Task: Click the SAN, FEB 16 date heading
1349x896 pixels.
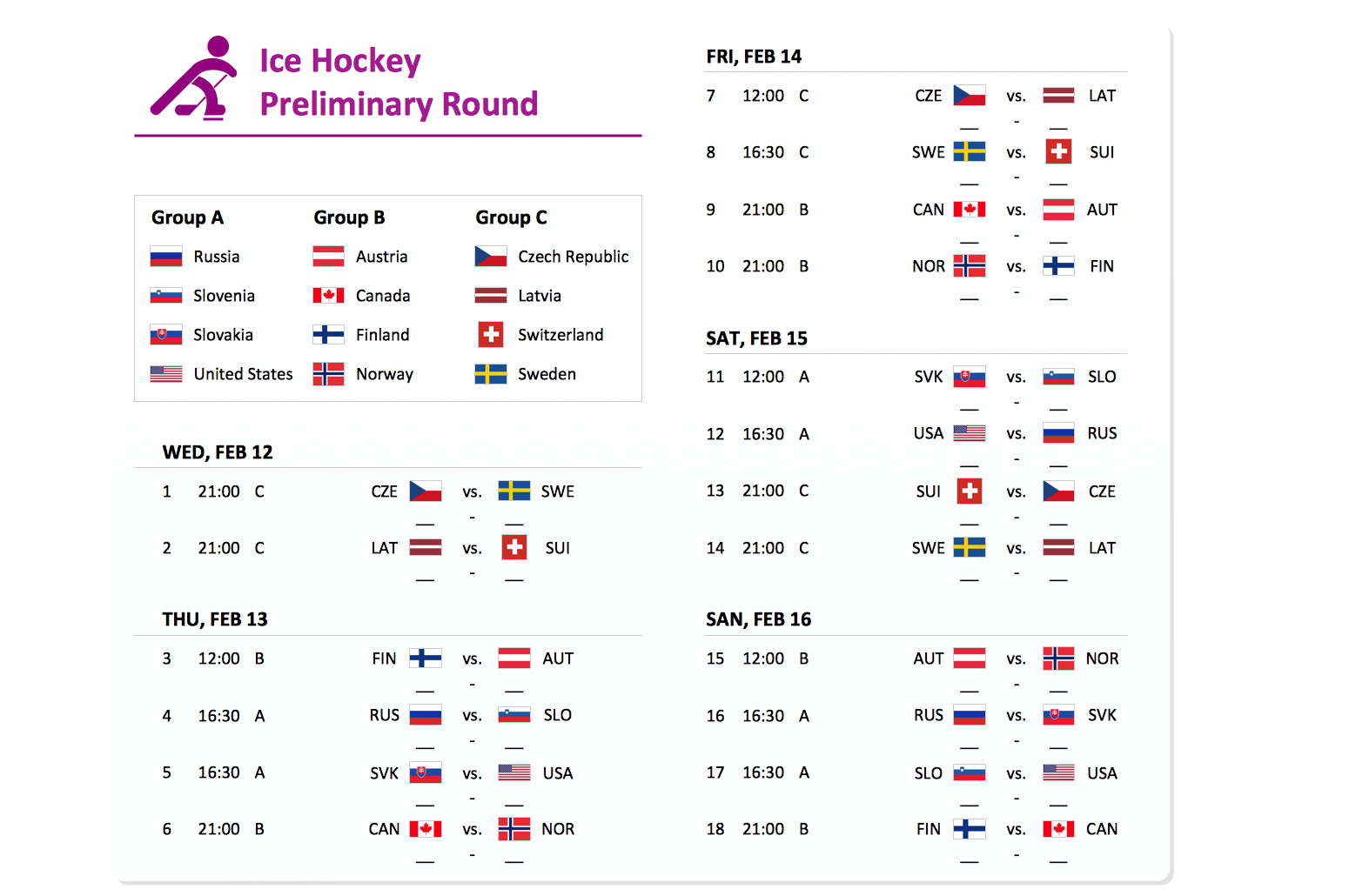Action: click(758, 619)
